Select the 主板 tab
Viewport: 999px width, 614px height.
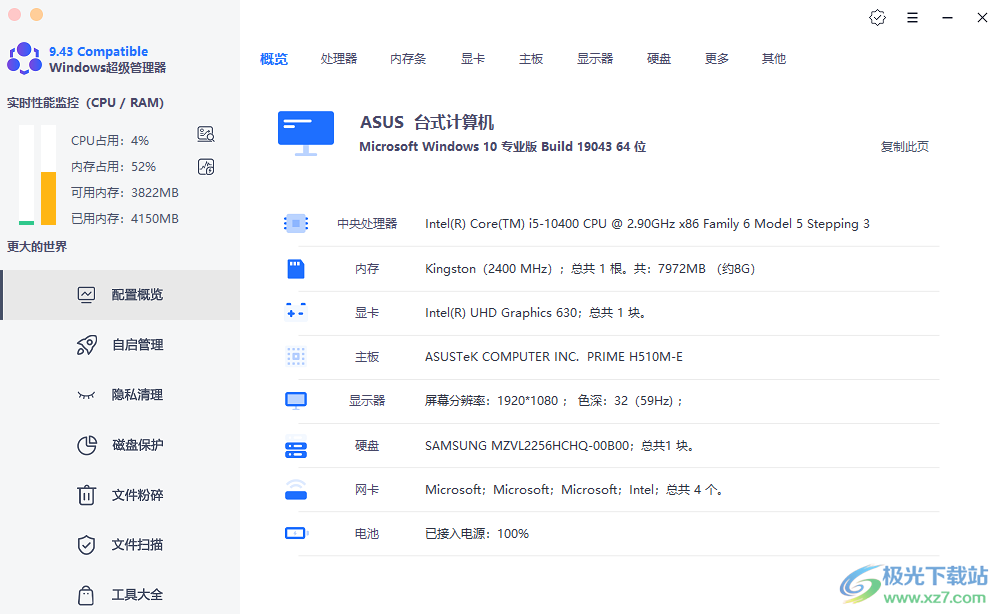click(x=531, y=59)
